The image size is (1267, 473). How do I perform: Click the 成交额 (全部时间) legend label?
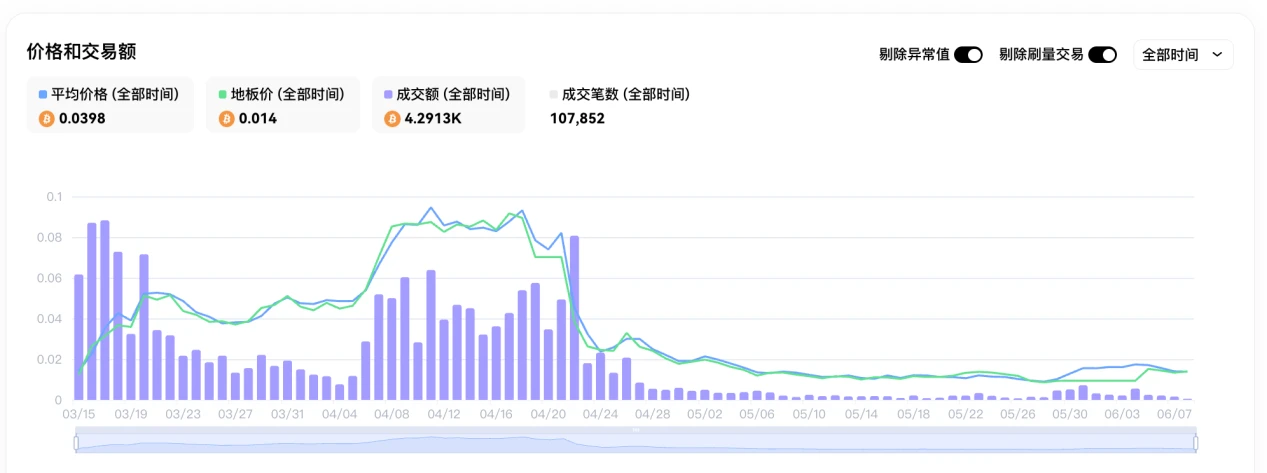tap(453, 95)
